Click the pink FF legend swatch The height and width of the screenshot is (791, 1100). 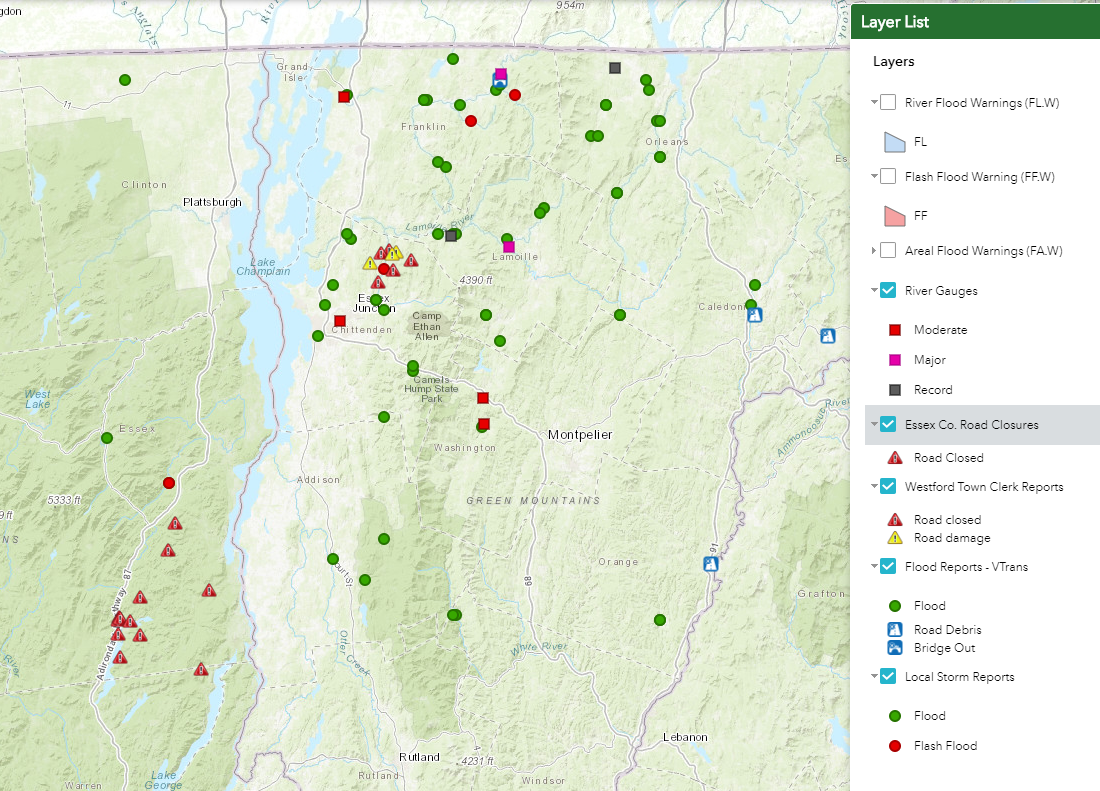(x=895, y=215)
